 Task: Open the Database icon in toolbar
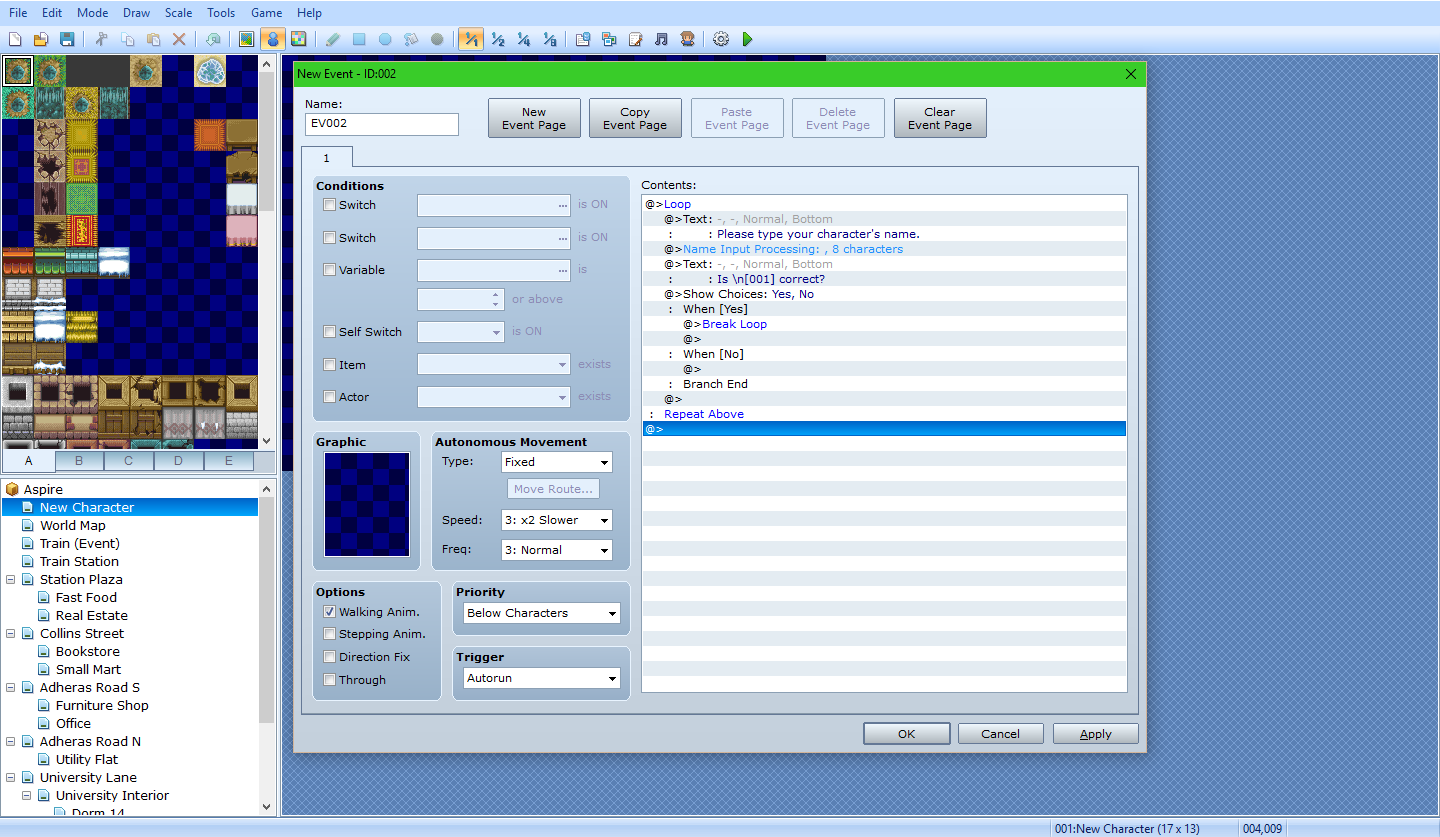coord(583,39)
